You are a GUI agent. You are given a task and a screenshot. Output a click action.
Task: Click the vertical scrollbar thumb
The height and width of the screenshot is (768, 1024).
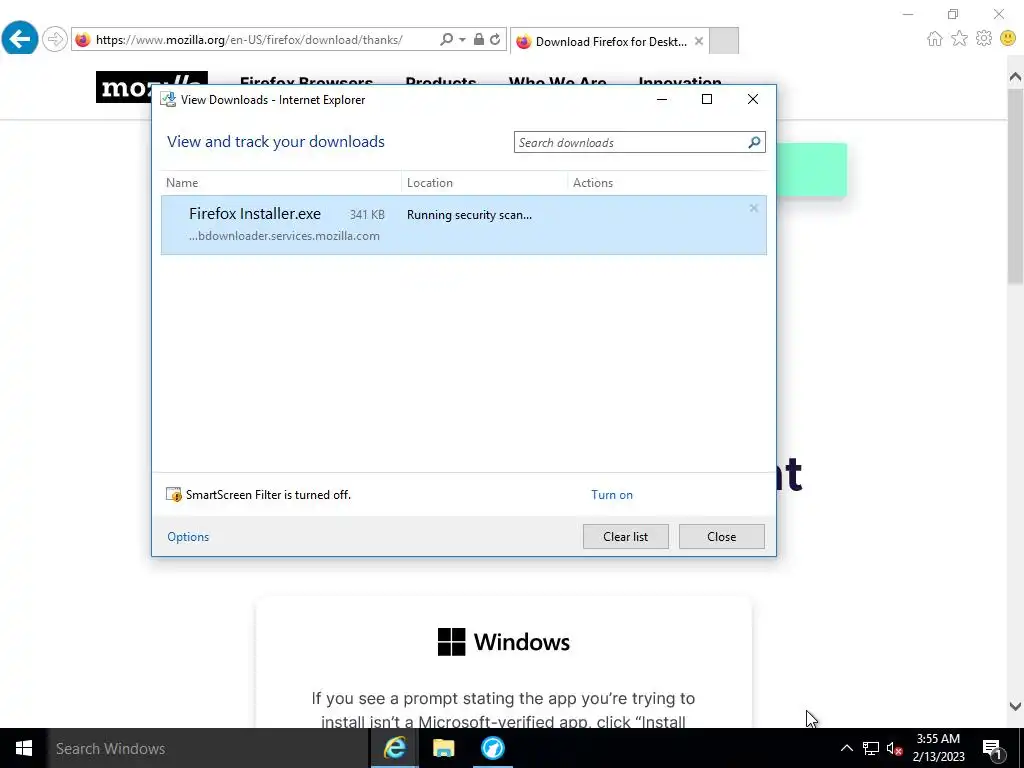pyautogui.click(x=1015, y=186)
